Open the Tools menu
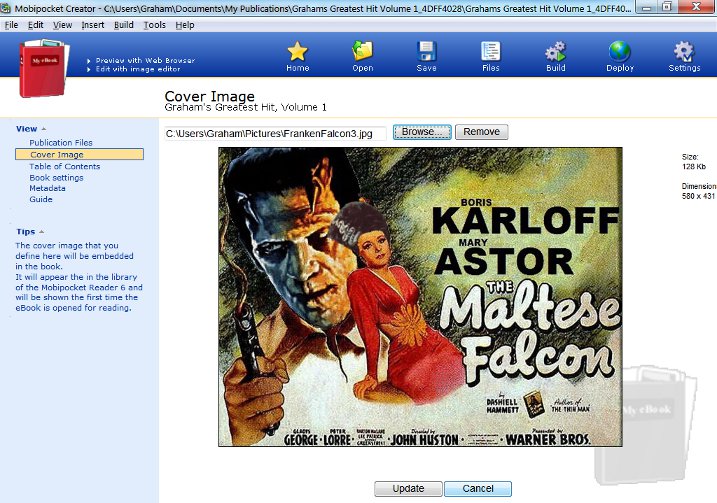The height and width of the screenshot is (503, 717). click(155, 25)
